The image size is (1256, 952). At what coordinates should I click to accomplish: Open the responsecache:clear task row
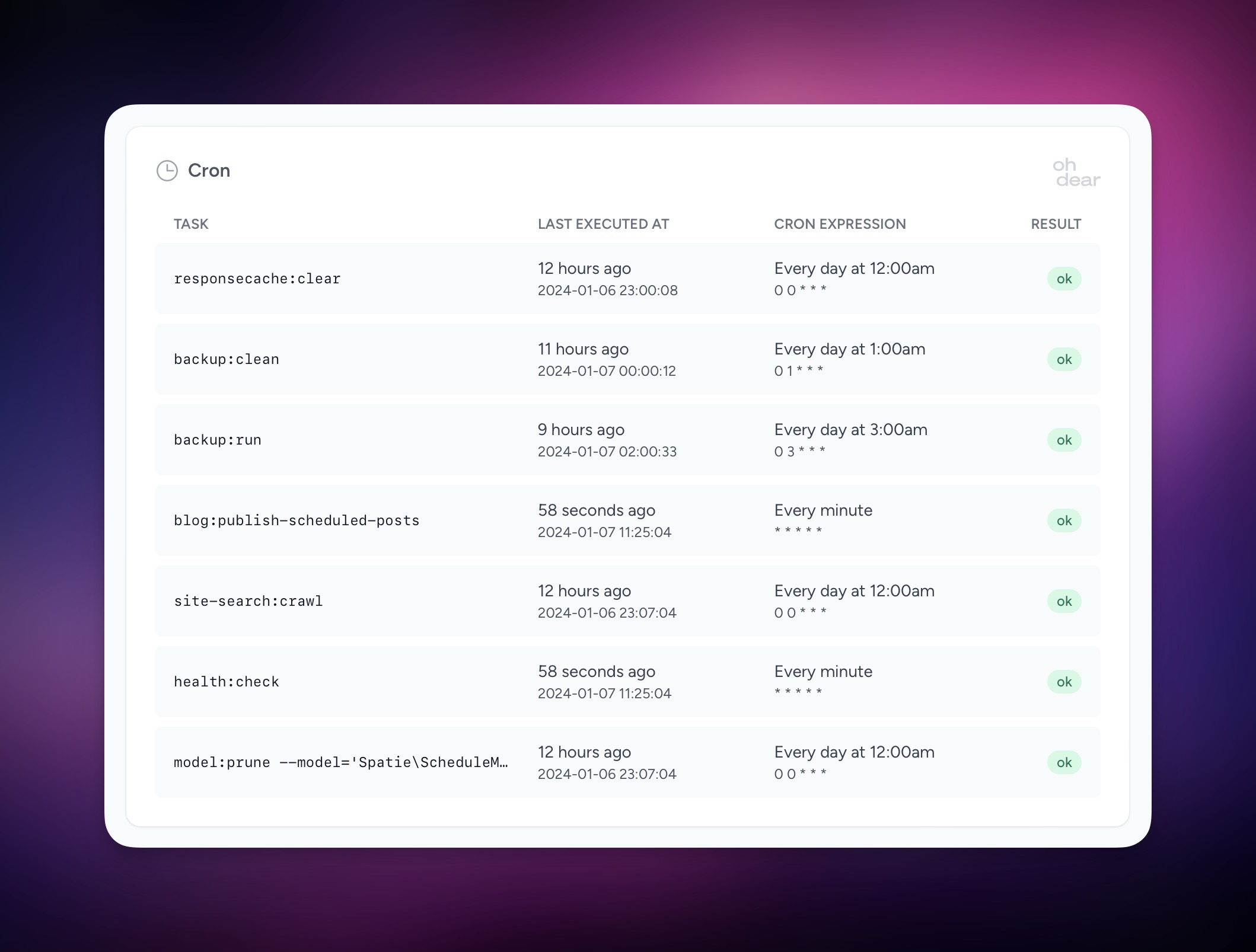click(x=257, y=278)
